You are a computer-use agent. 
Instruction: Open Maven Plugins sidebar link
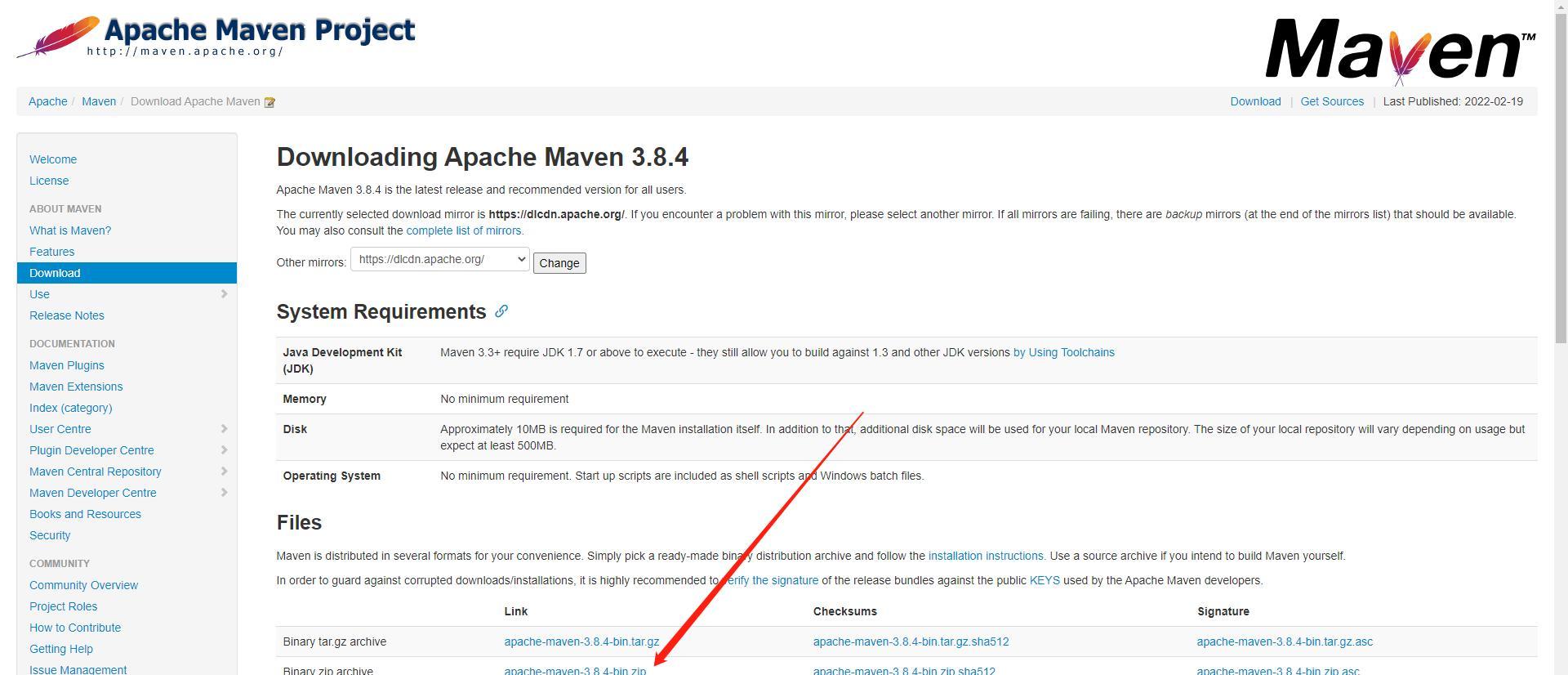(x=67, y=365)
